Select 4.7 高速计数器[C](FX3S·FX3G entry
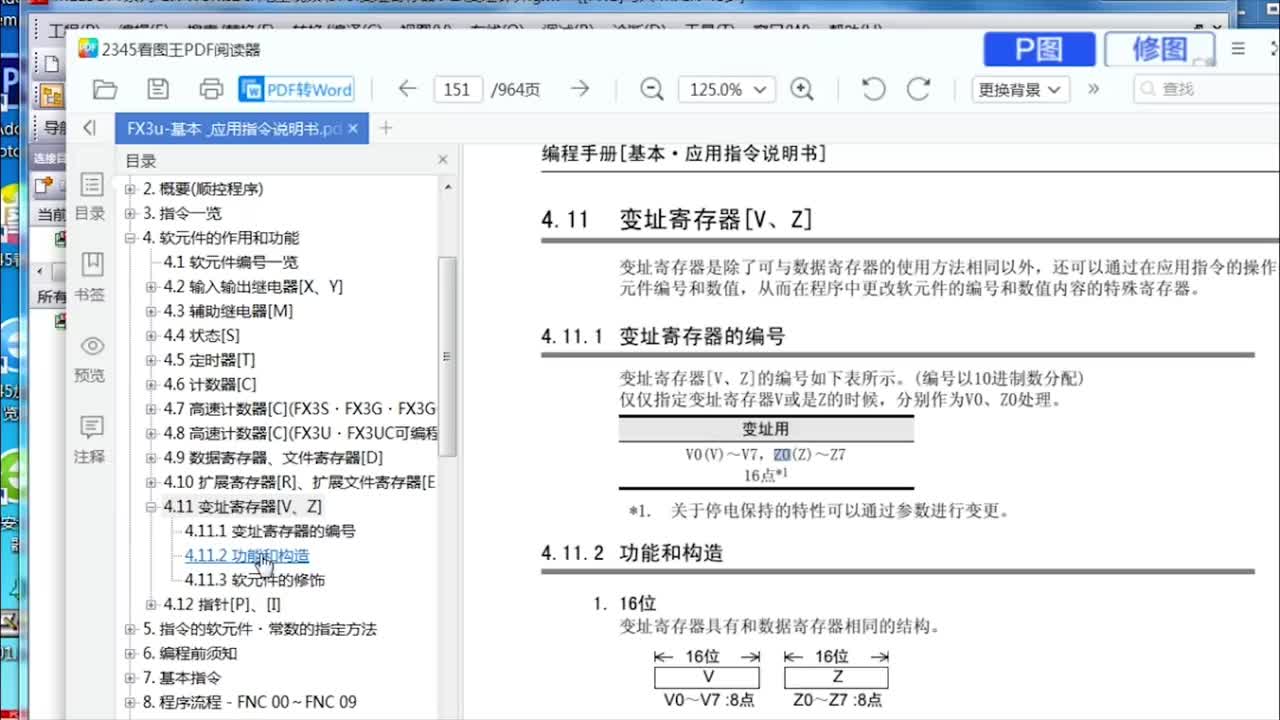Screen dimensions: 1280x720 pyautogui.click(x=300, y=409)
